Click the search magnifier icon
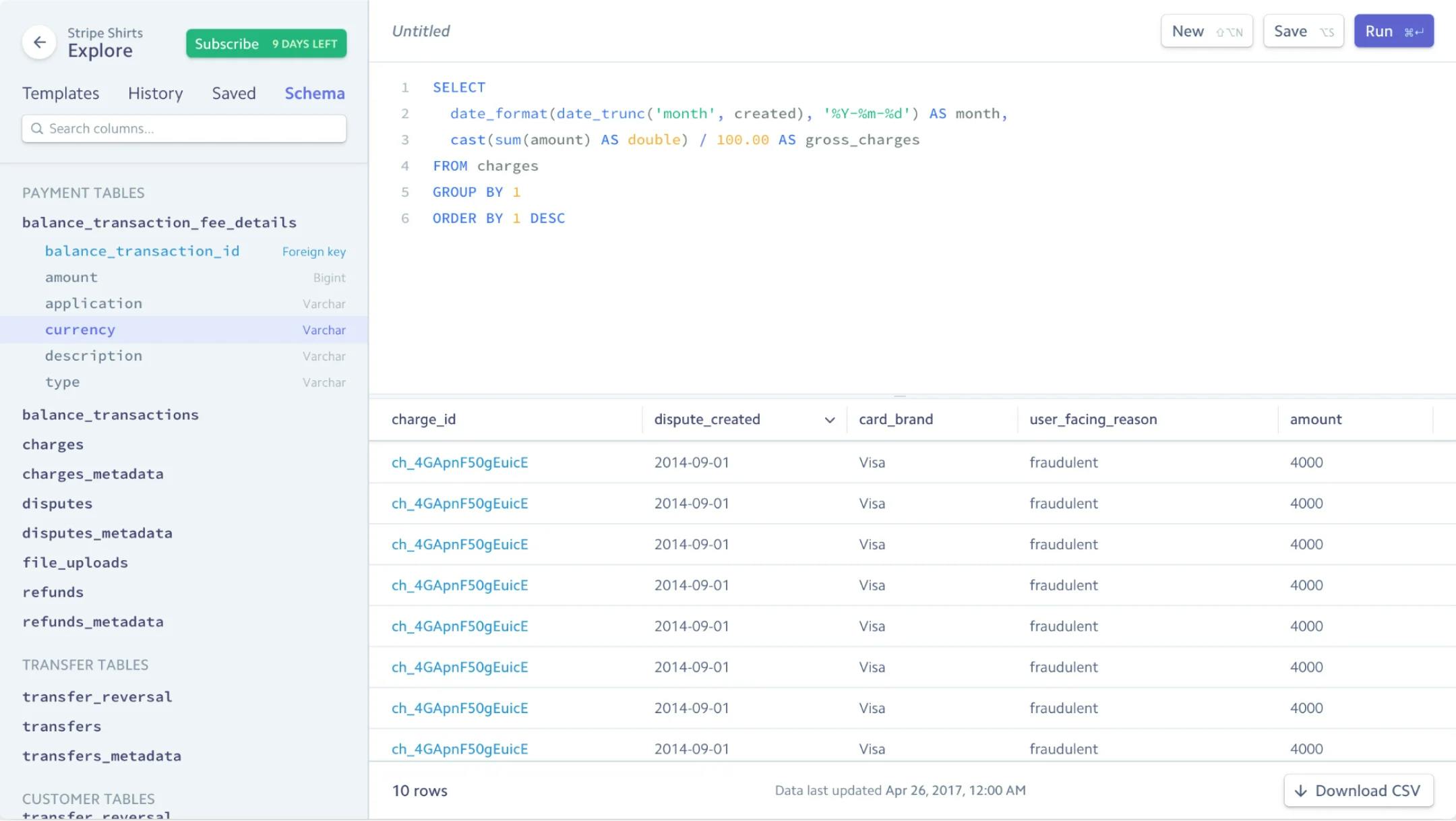The width and height of the screenshot is (1456, 821). [x=37, y=129]
